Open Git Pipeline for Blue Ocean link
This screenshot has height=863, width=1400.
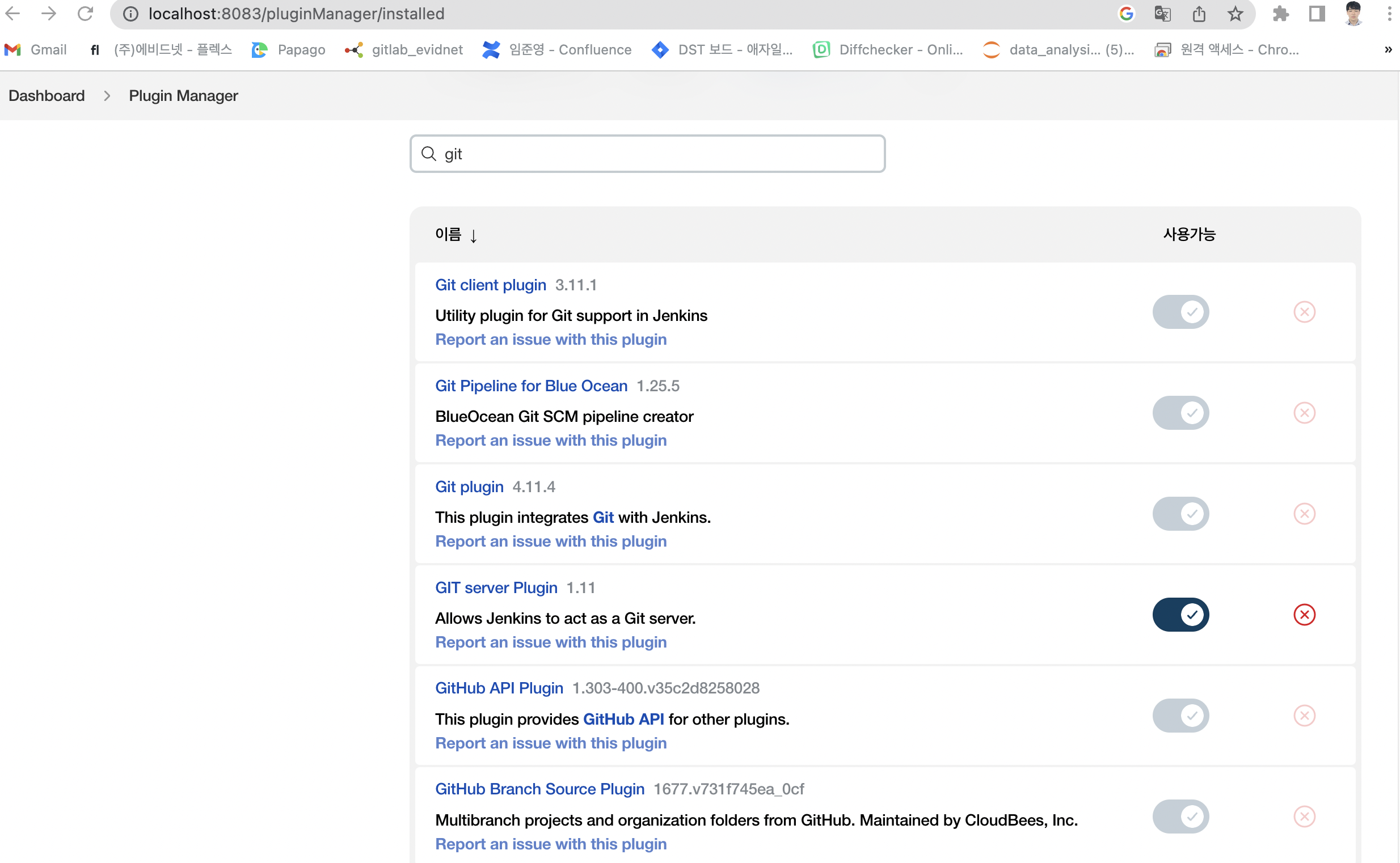[530, 386]
